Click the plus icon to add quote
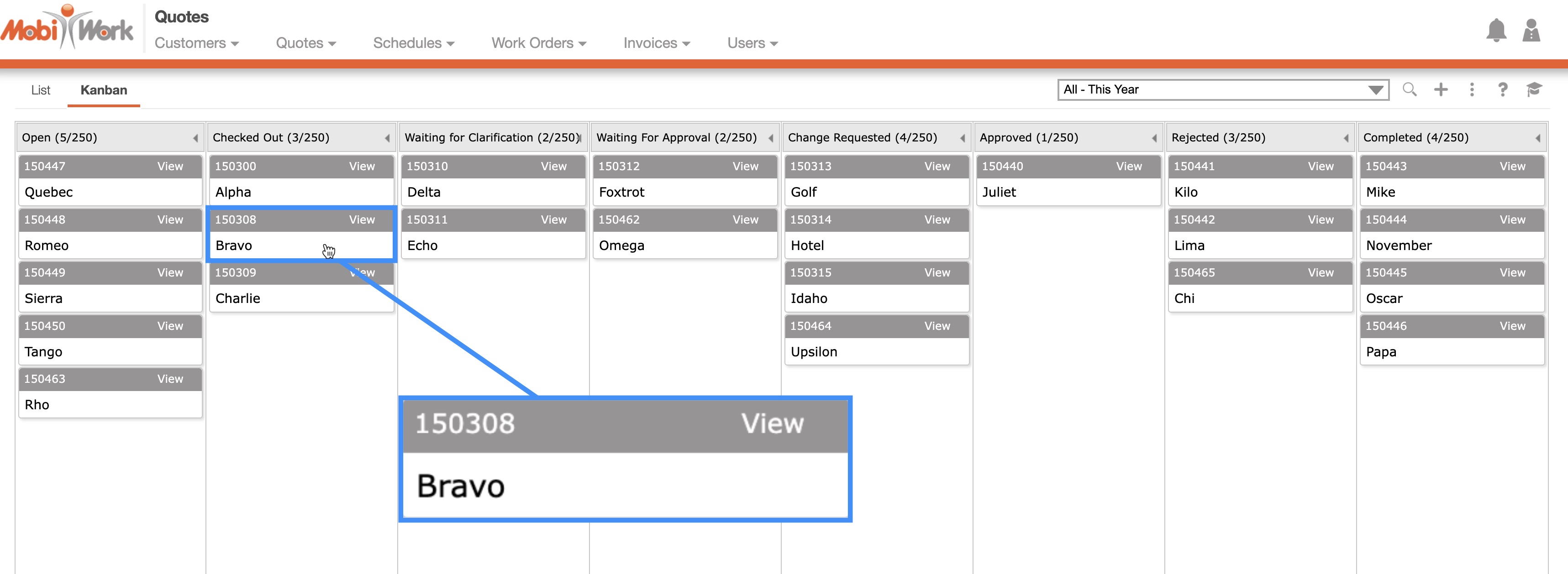This screenshot has width=1568, height=574. [x=1441, y=89]
